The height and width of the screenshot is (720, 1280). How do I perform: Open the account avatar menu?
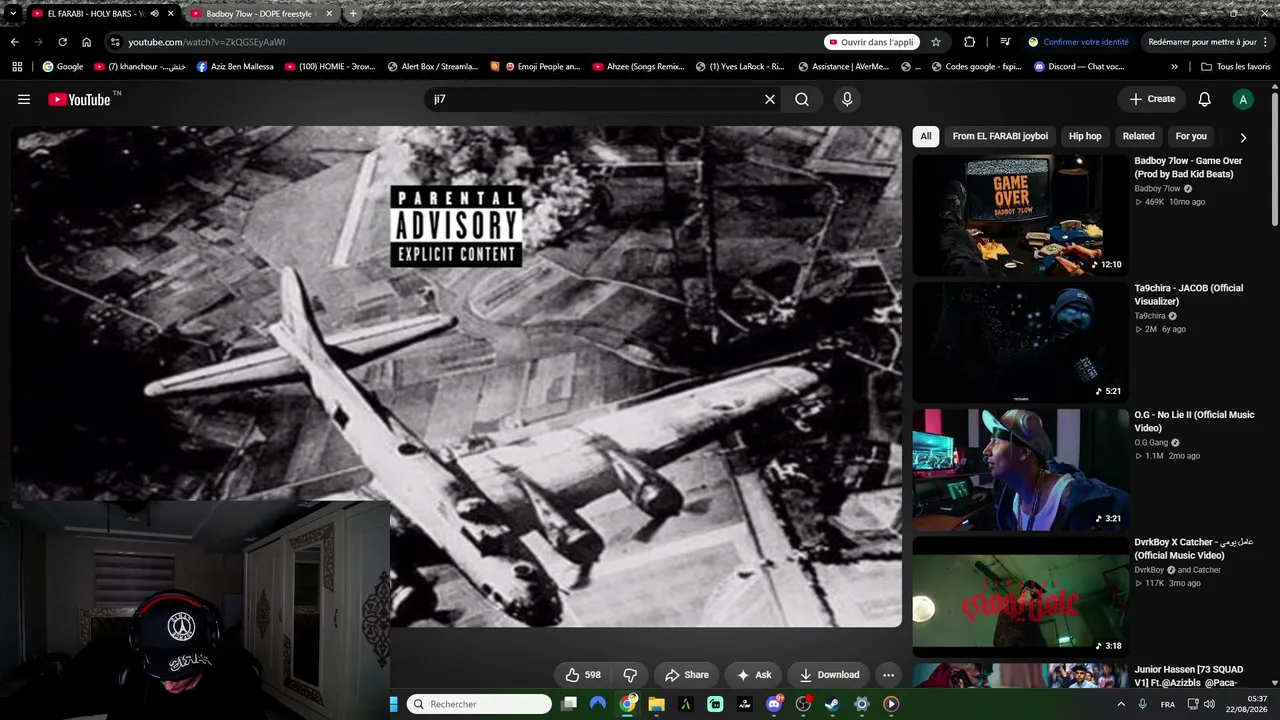(1243, 99)
